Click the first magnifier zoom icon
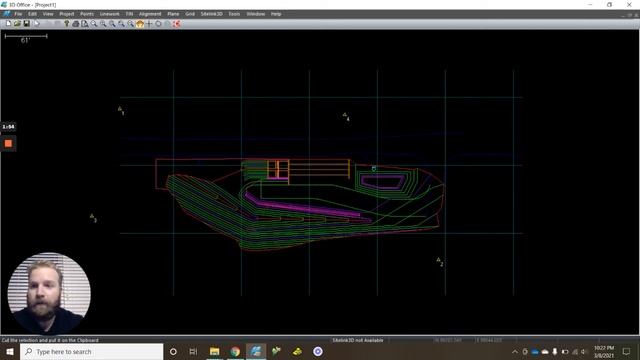Image resolution: width=640 pixels, height=360 pixels. 94,24
